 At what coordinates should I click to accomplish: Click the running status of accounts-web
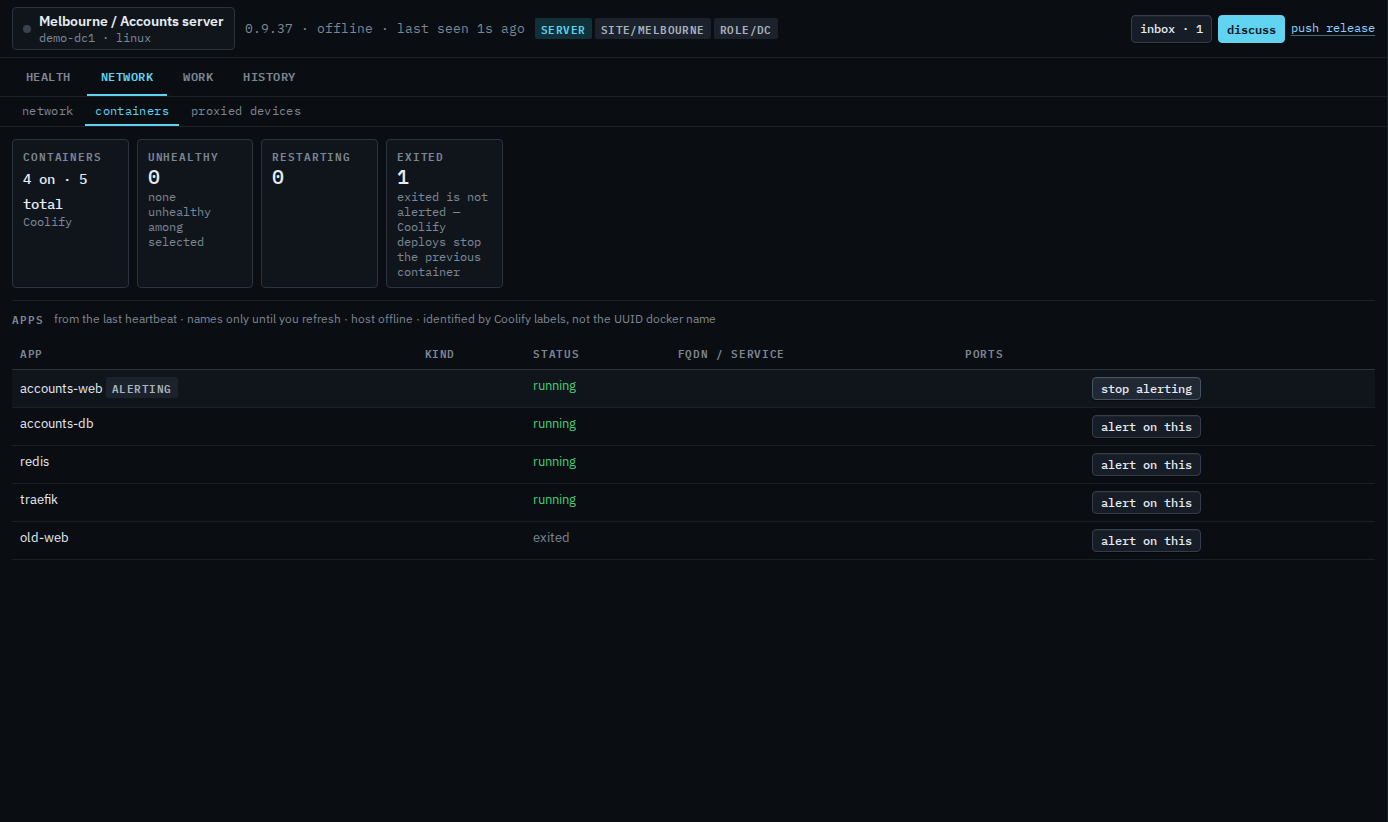click(554, 386)
